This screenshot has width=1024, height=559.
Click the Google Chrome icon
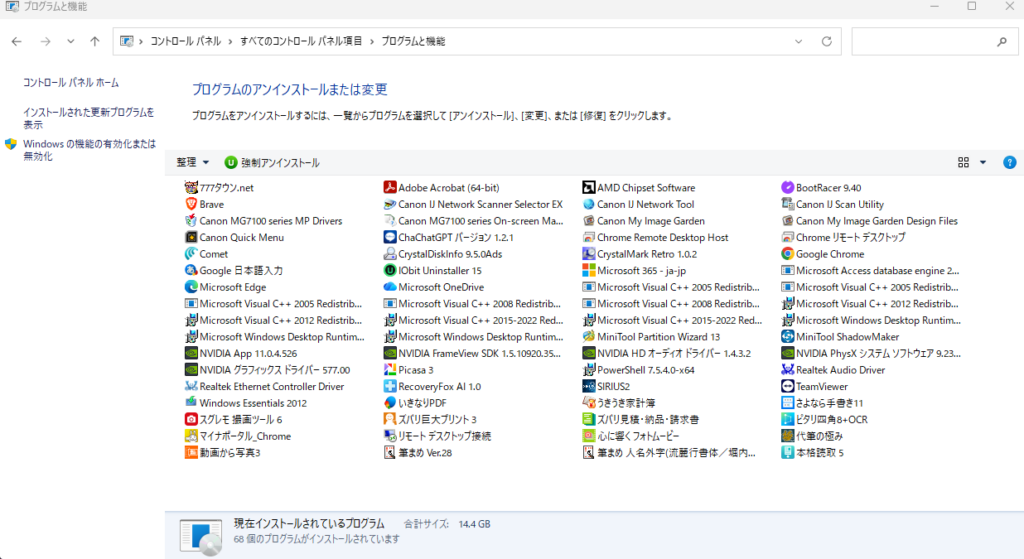(788, 254)
